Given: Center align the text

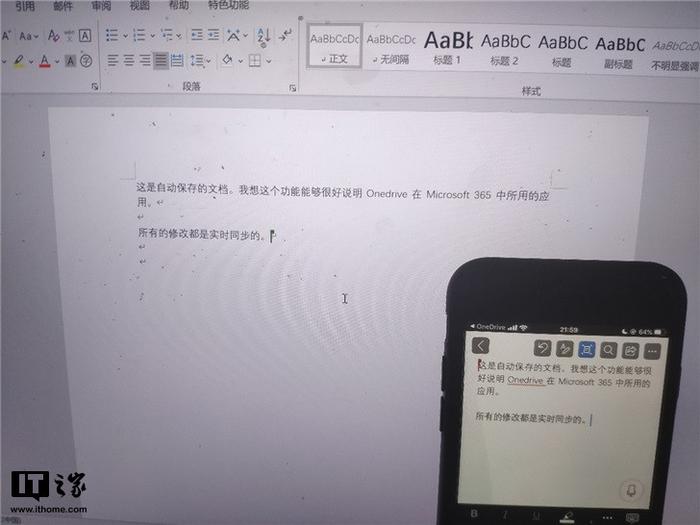Looking at the screenshot, I should (x=129, y=60).
